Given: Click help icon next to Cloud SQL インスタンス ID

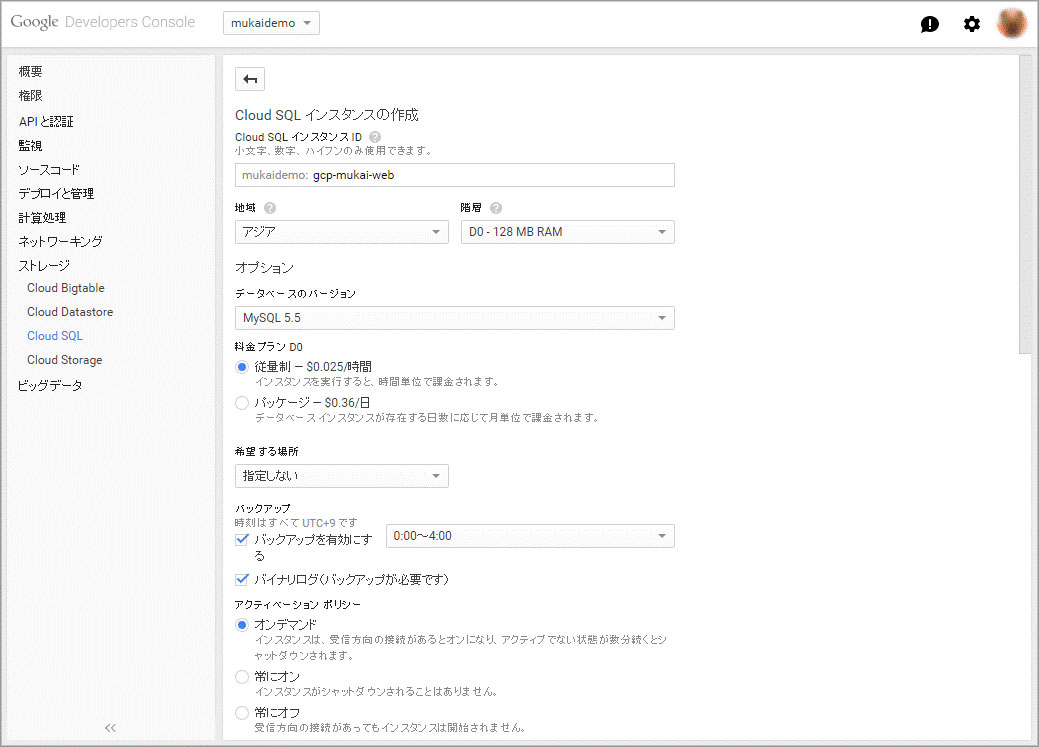Looking at the screenshot, I should pyautogui.click(x=375, y=137).
